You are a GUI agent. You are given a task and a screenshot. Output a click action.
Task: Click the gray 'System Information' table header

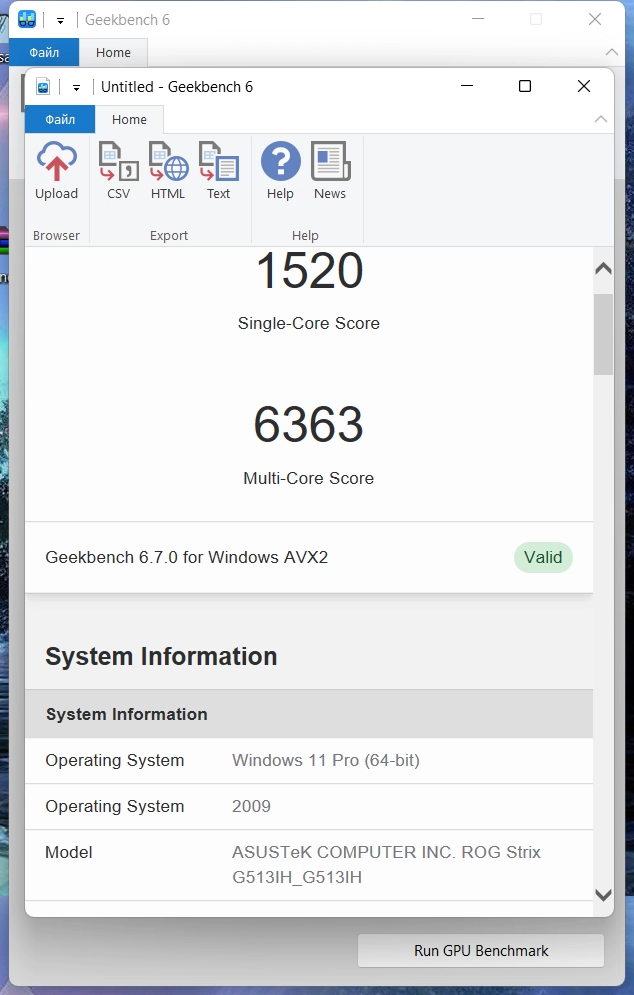pos(309,714)
